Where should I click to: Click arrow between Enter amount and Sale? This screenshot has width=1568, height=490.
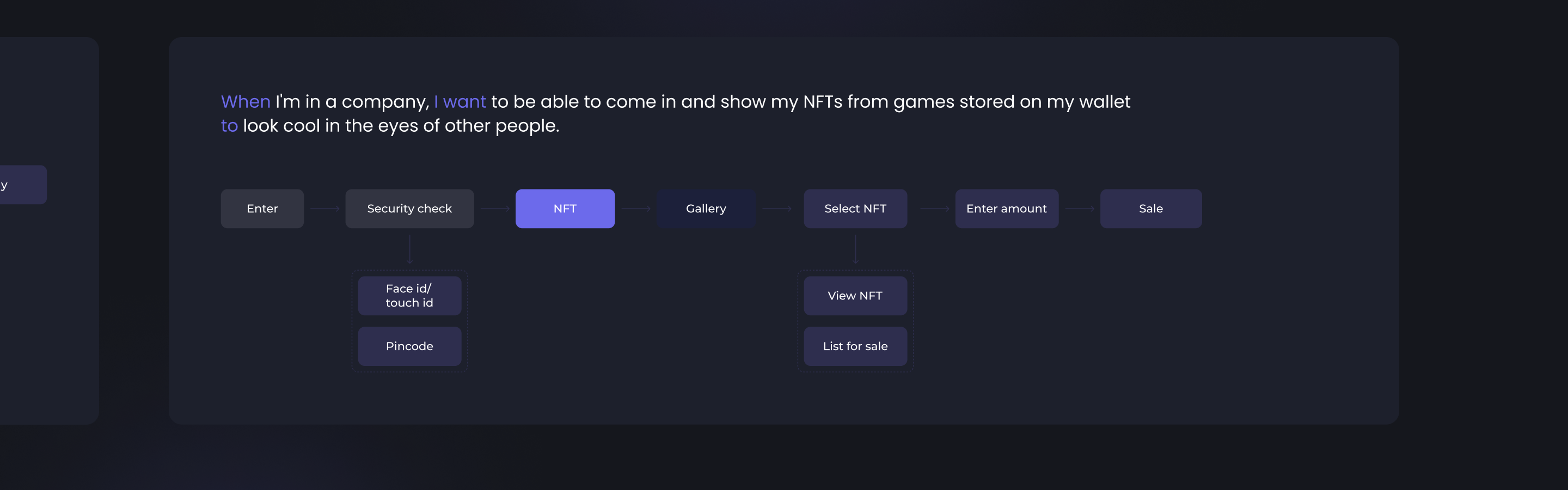click(x=1079, y=209)
